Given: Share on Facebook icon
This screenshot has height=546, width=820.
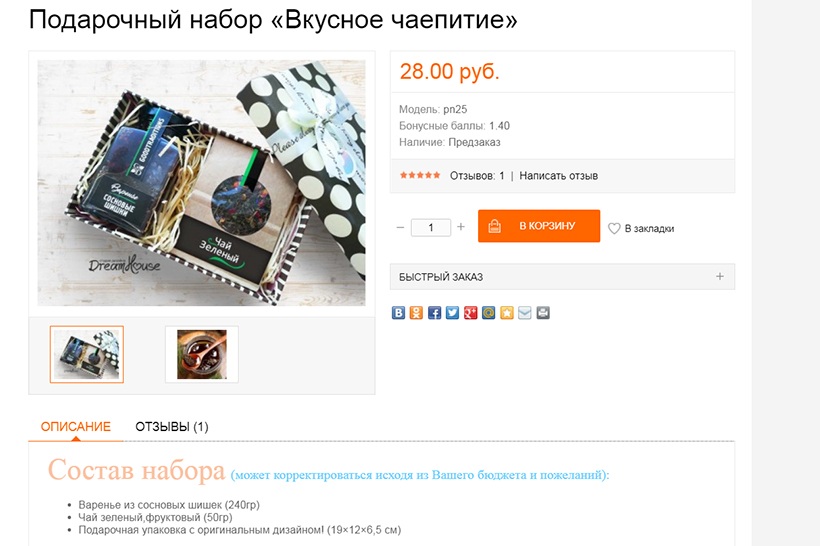Looking at the screenshot, I should [x=435, y=313].
